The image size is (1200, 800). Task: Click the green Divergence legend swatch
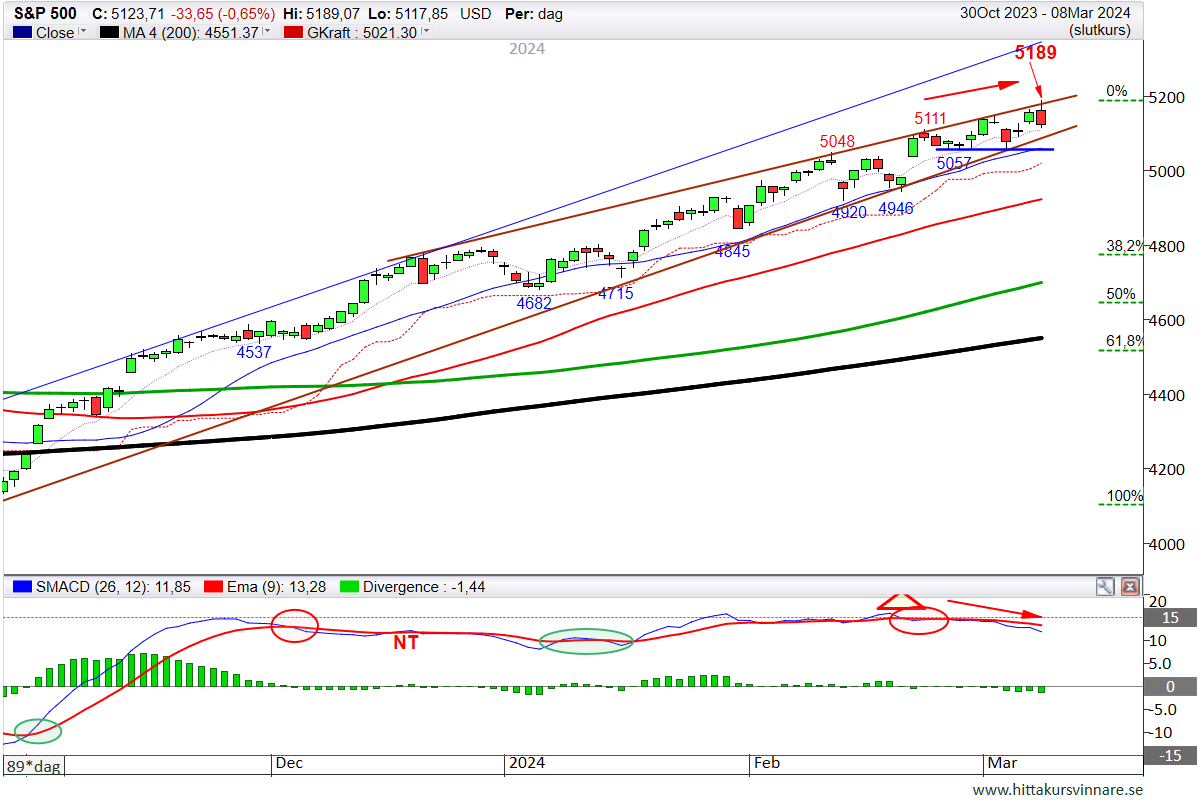(x=351, y=587)
